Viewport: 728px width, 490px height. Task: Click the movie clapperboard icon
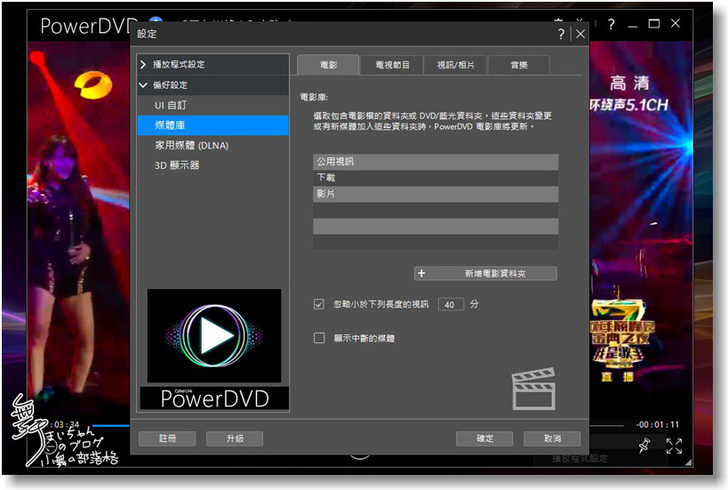point(533,389)
